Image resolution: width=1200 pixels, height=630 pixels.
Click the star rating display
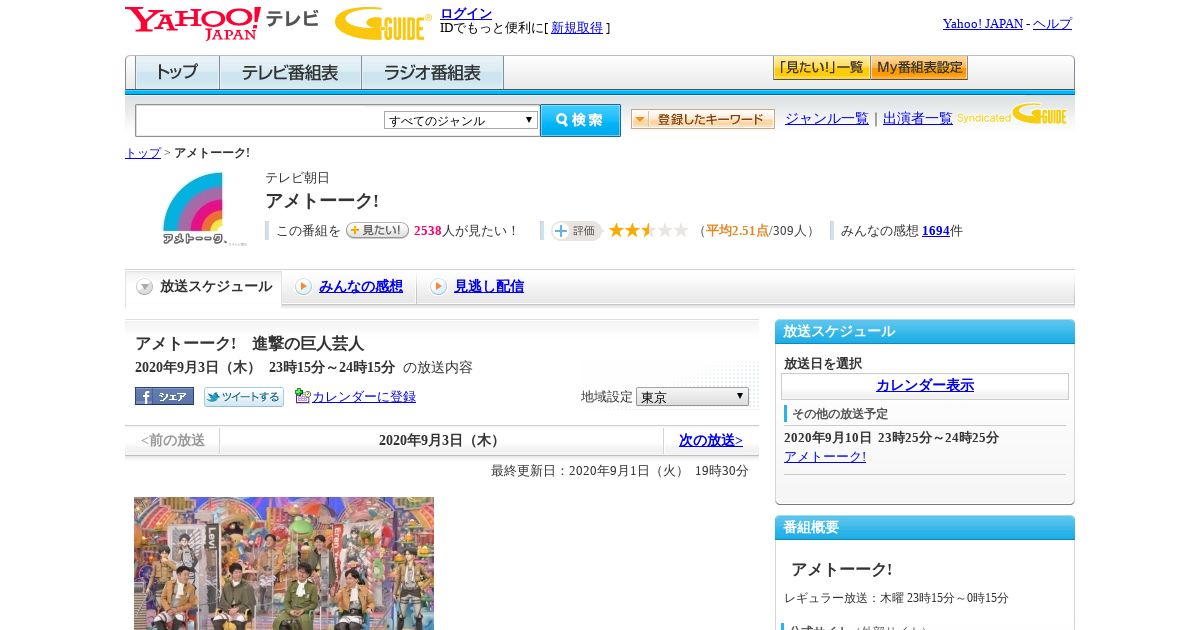pyautogui.click(x=649, y=230)
